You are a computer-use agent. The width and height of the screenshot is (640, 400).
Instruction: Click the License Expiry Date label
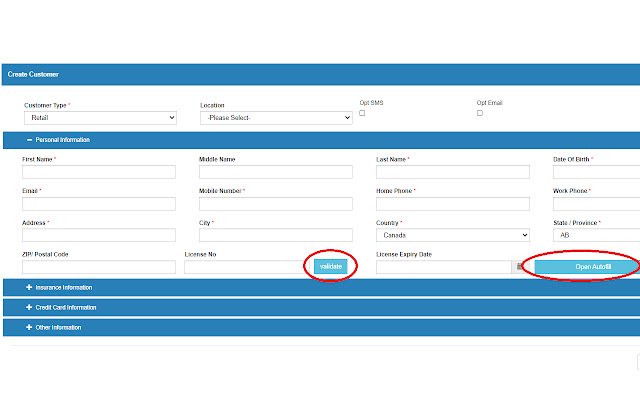[404, 254]
